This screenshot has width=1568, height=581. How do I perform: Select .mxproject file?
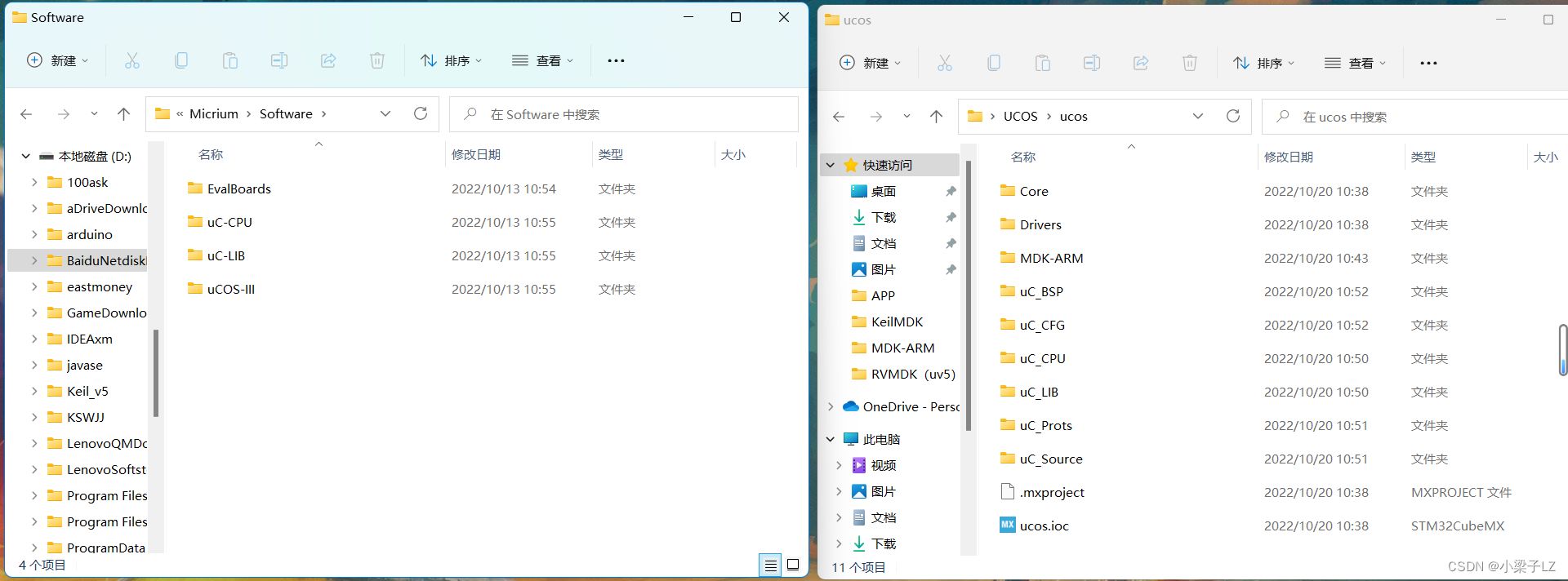click(x=1043, y=492)
